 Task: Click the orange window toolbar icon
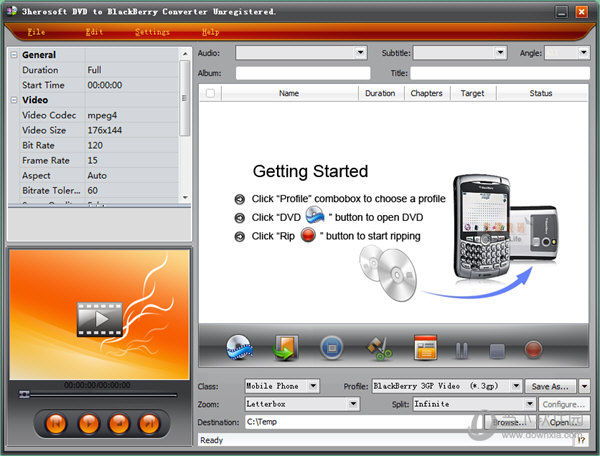(x=426, y=348)
